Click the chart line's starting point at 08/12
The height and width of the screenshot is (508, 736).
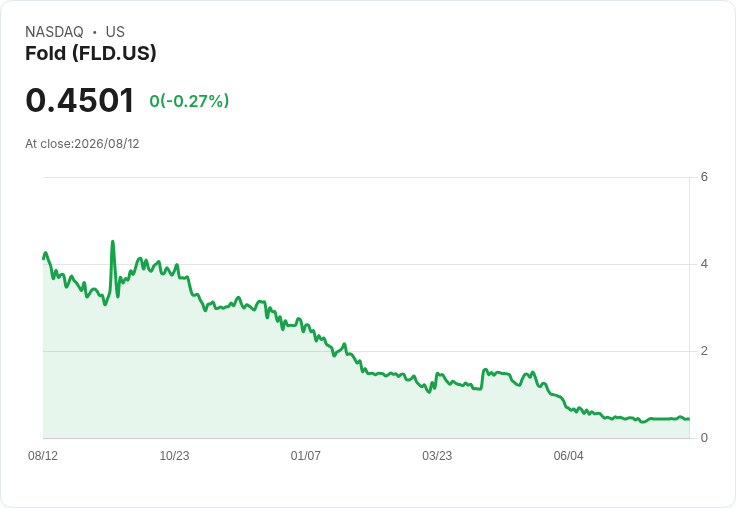(44, 258)
